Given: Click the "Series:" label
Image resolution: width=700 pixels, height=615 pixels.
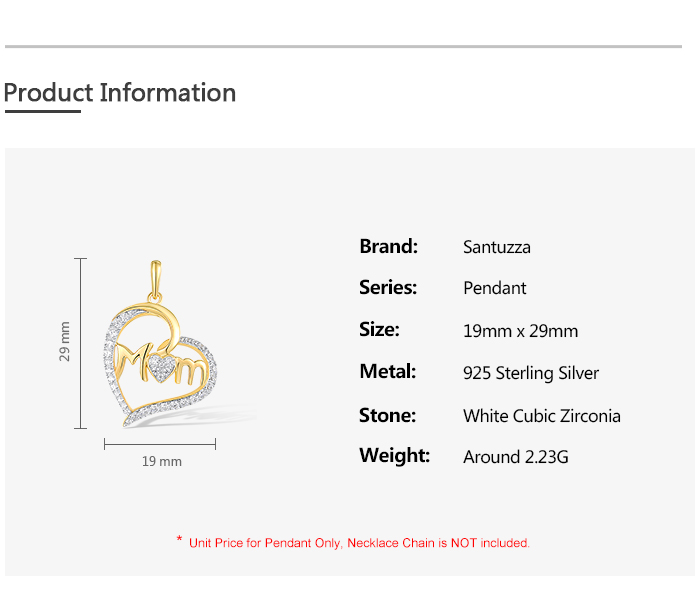Looking at the screenshot, I should (x=388, y=288).
